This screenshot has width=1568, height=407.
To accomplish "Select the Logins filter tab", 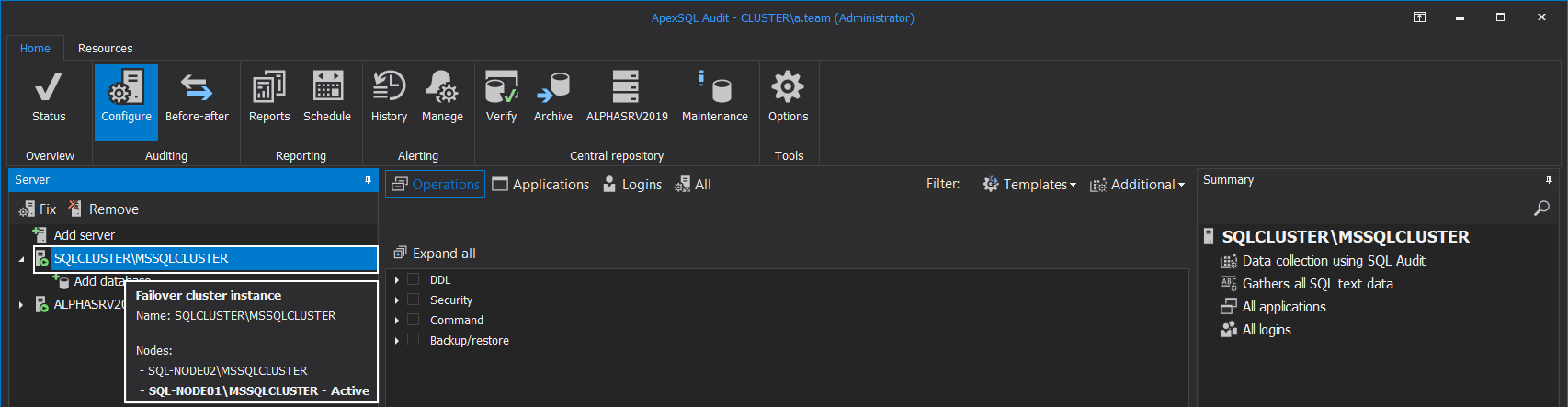I will [x=632, y=184].
